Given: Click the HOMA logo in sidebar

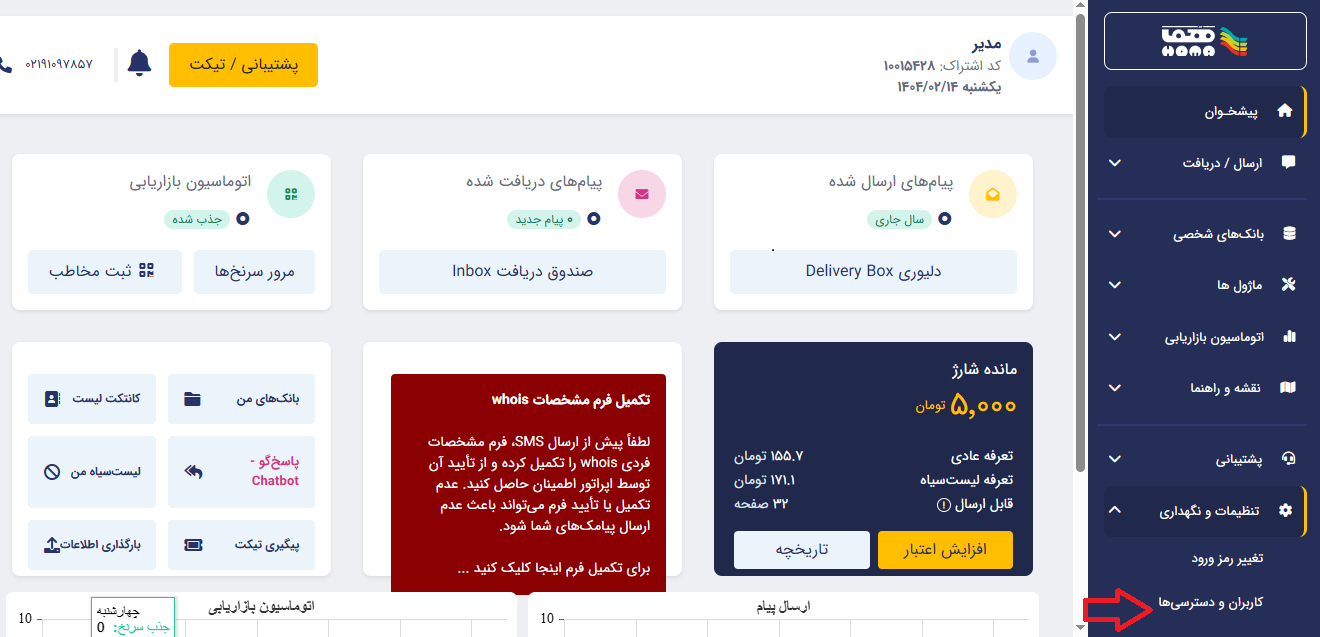Looking at the screenshot, I should point(1205,40).
